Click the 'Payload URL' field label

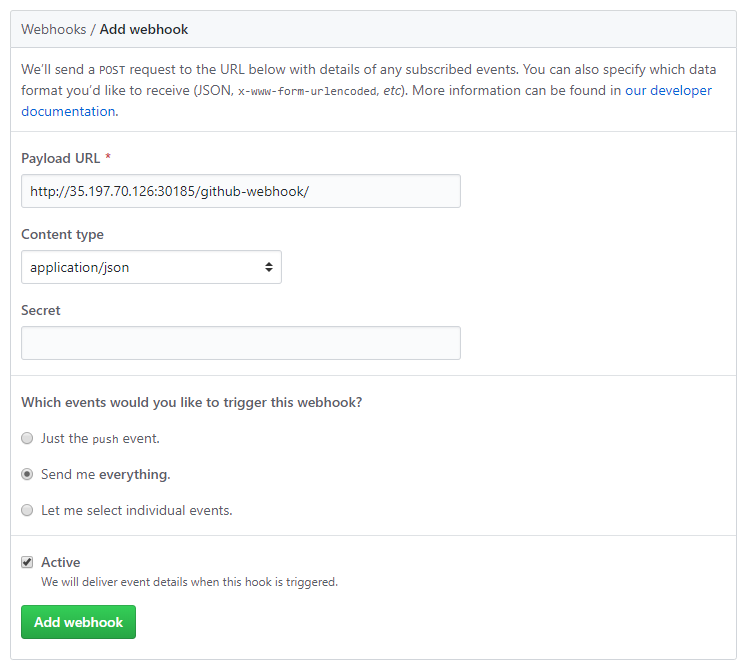61,158
